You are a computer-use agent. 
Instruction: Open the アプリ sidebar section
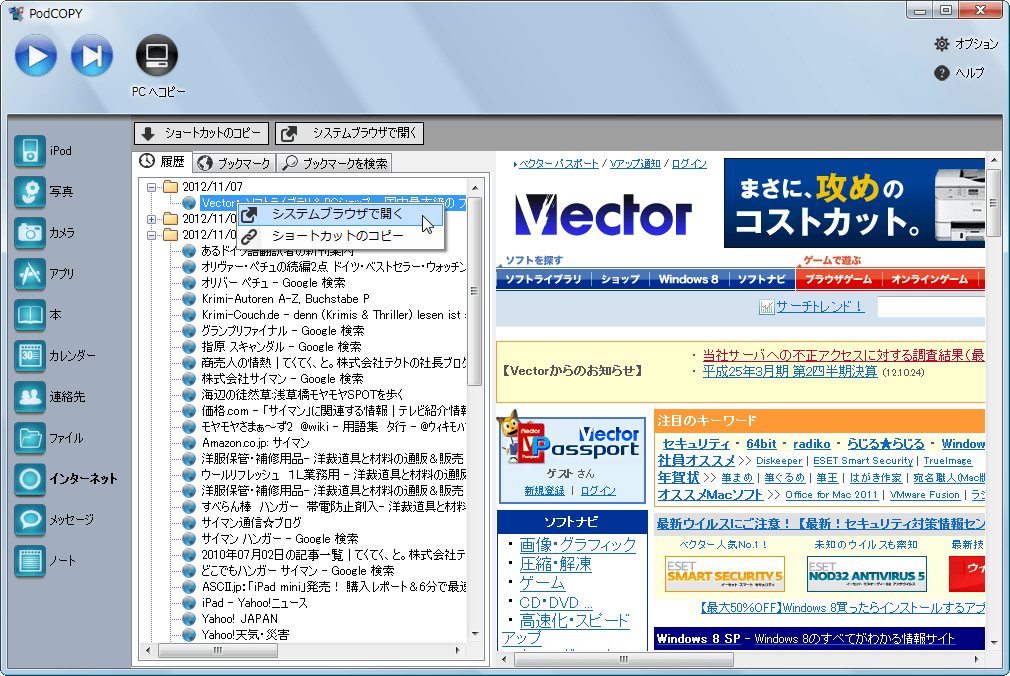pos(44,274)
